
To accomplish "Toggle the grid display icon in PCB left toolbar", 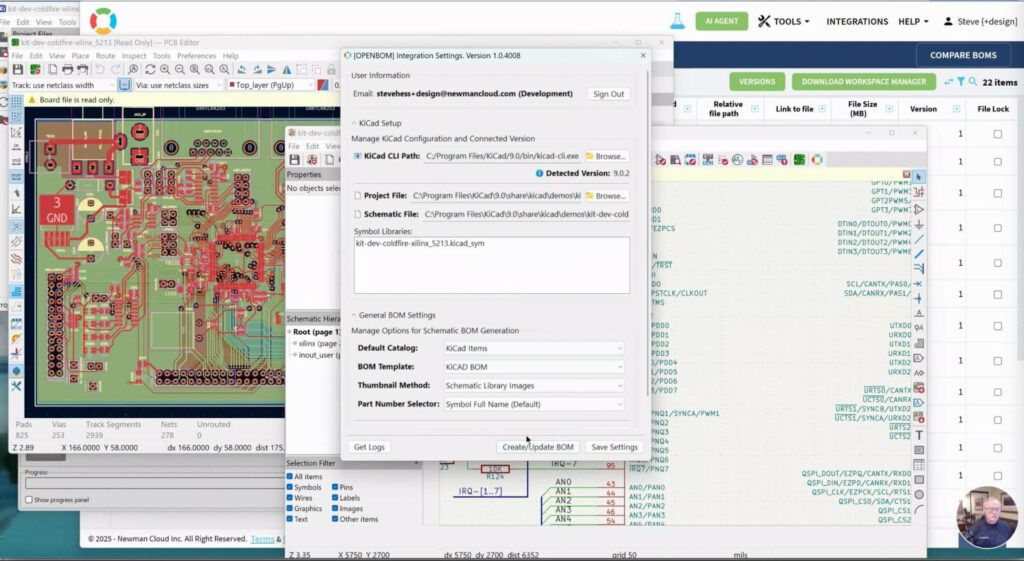I will click(16, 101).
